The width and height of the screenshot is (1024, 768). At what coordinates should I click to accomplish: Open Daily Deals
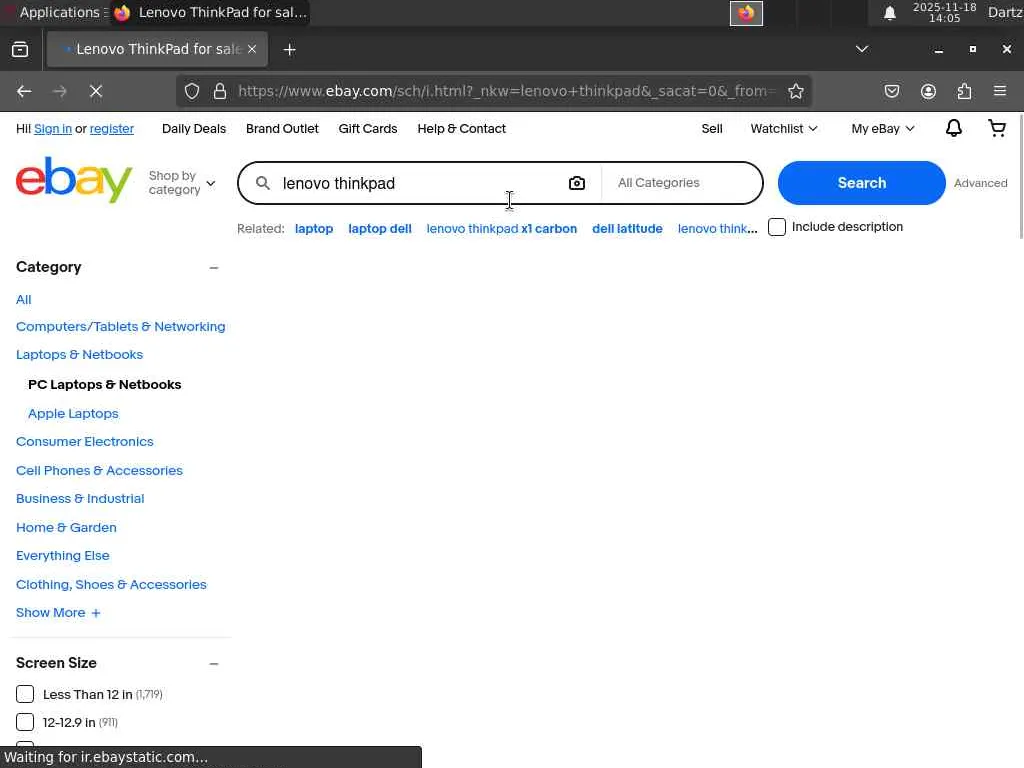coord(194,129)
